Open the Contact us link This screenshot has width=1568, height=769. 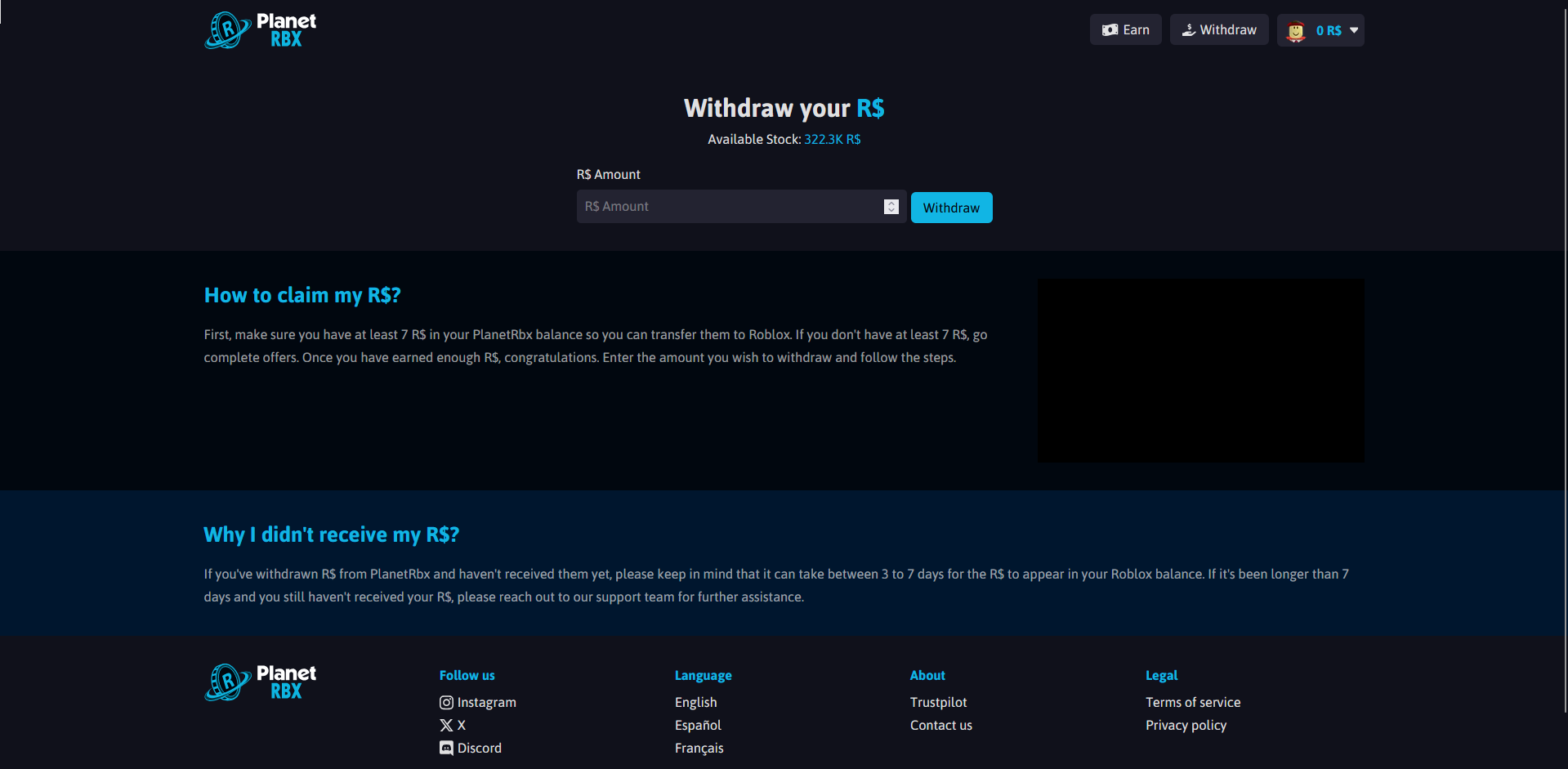point(941,725)
